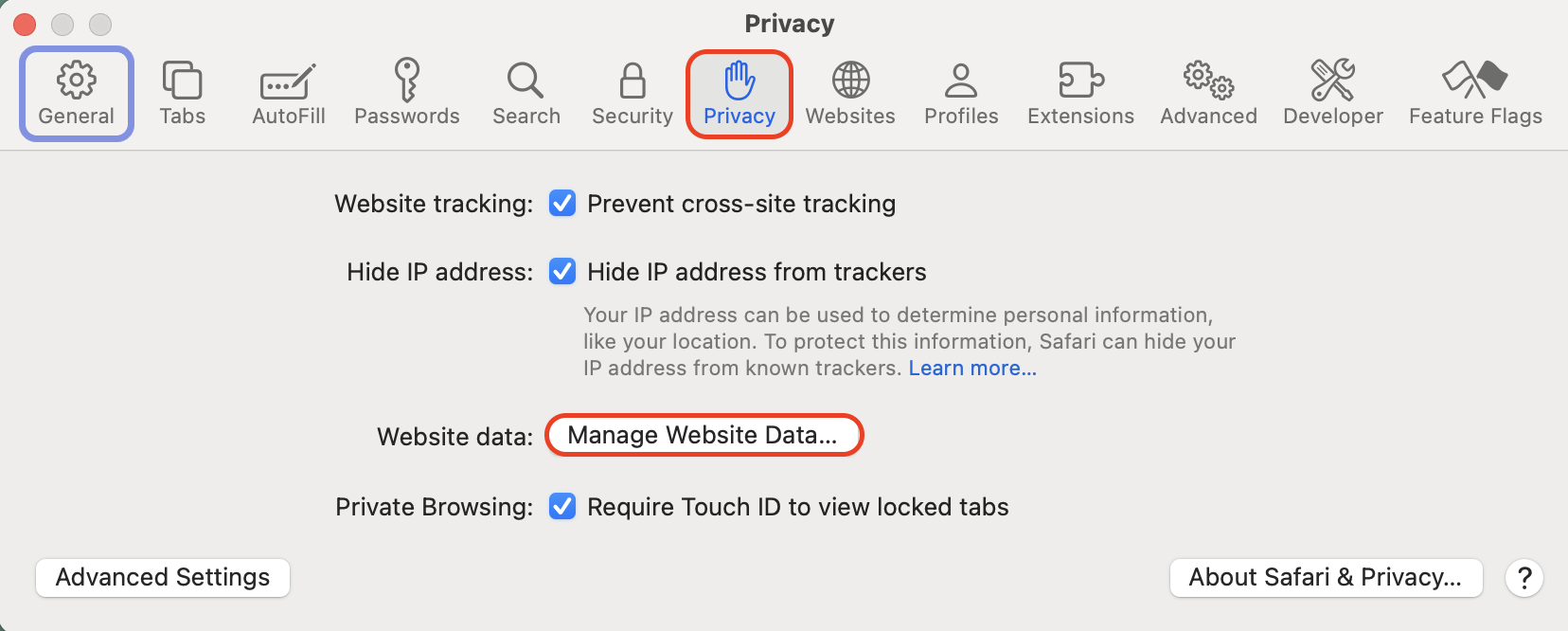
Task: Open the Feature Flags pane
Action: pos(1474,92)
